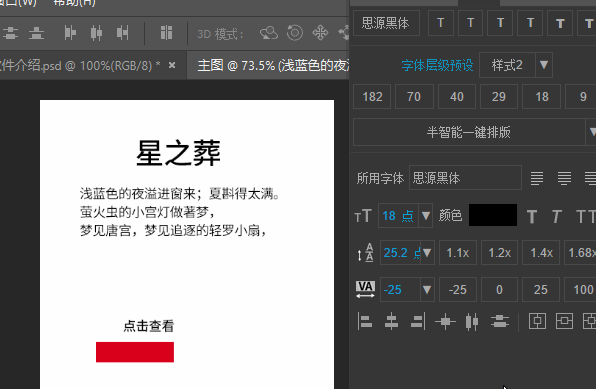Click center-vertically-in-canvas square icon
596x389 pixels.
point(564,321)
